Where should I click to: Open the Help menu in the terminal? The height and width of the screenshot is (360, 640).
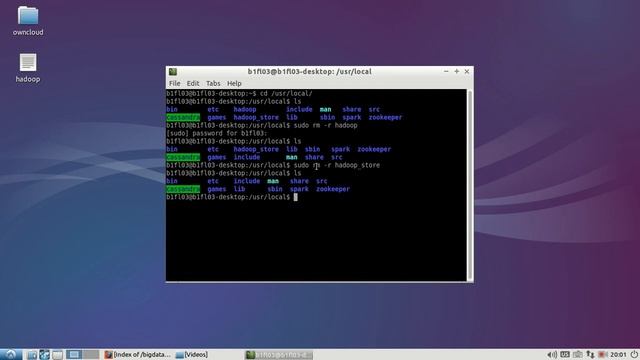(234, 83)
